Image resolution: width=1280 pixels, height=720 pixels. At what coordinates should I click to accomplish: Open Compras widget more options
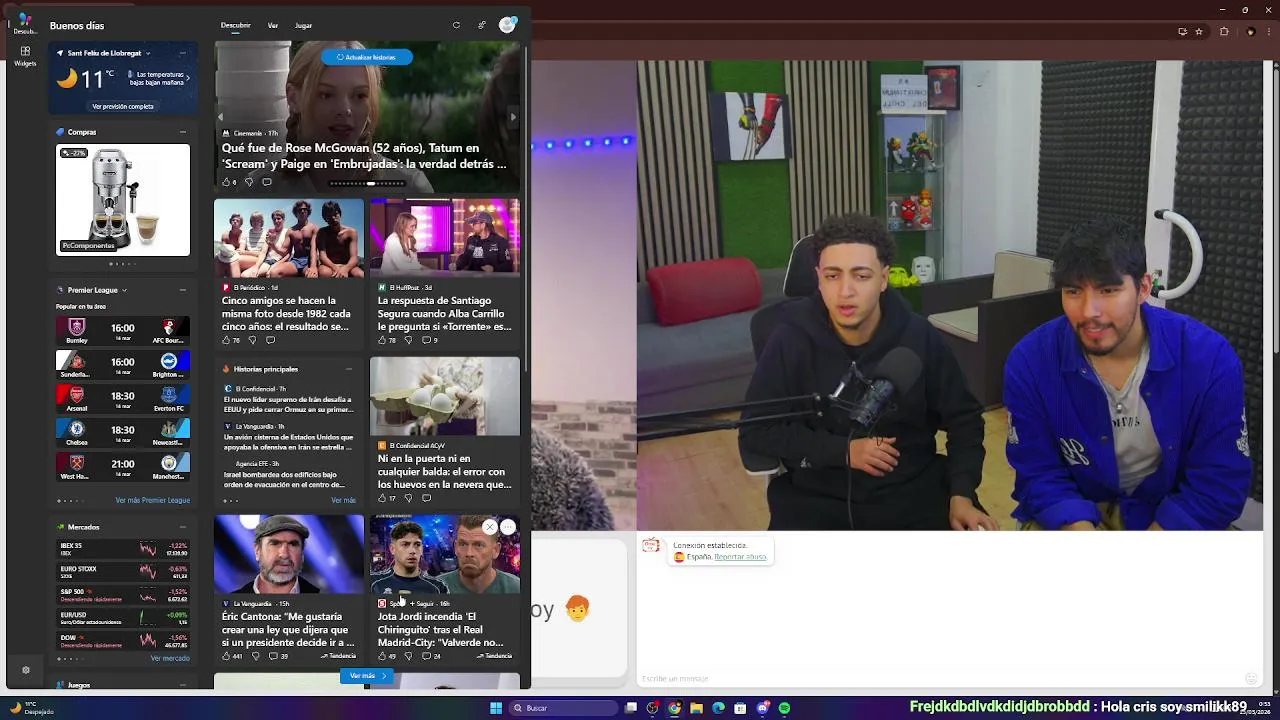[x=183, y=132]
